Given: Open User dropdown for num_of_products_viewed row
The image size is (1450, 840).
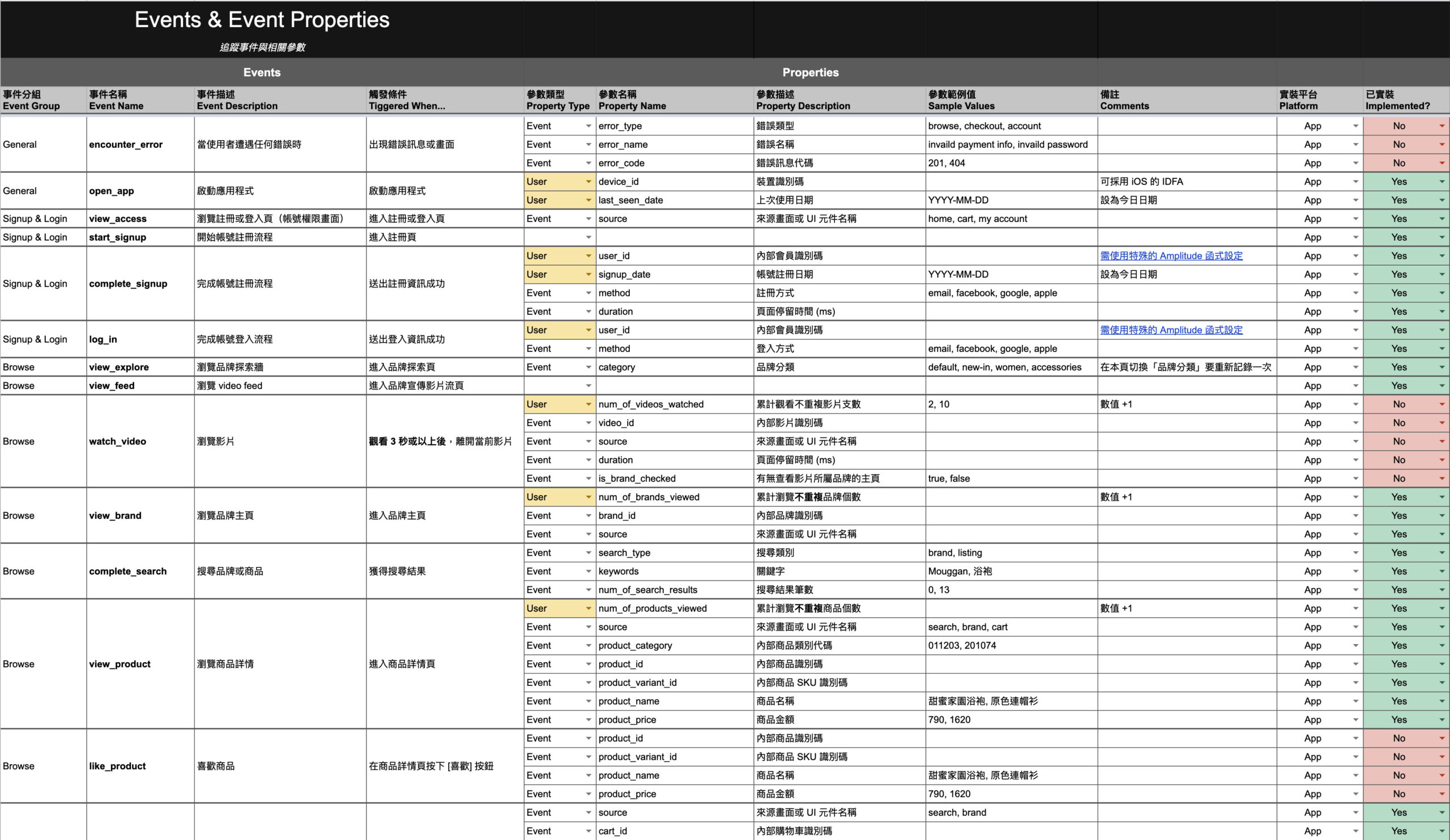Looking at the screenshot, I should 588,609.
